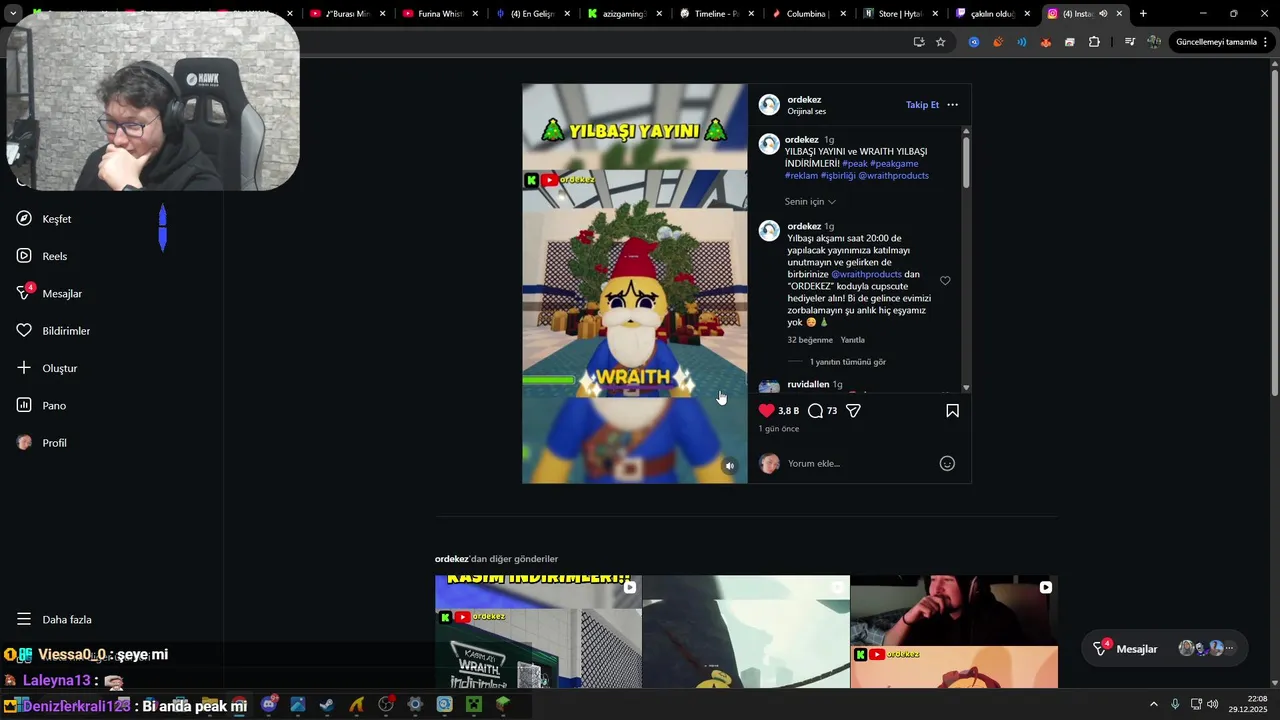Open #işbirliği hashtag link
This screenshot has width=1280, height=720.
pyautogui.click(x=837, y=175)
